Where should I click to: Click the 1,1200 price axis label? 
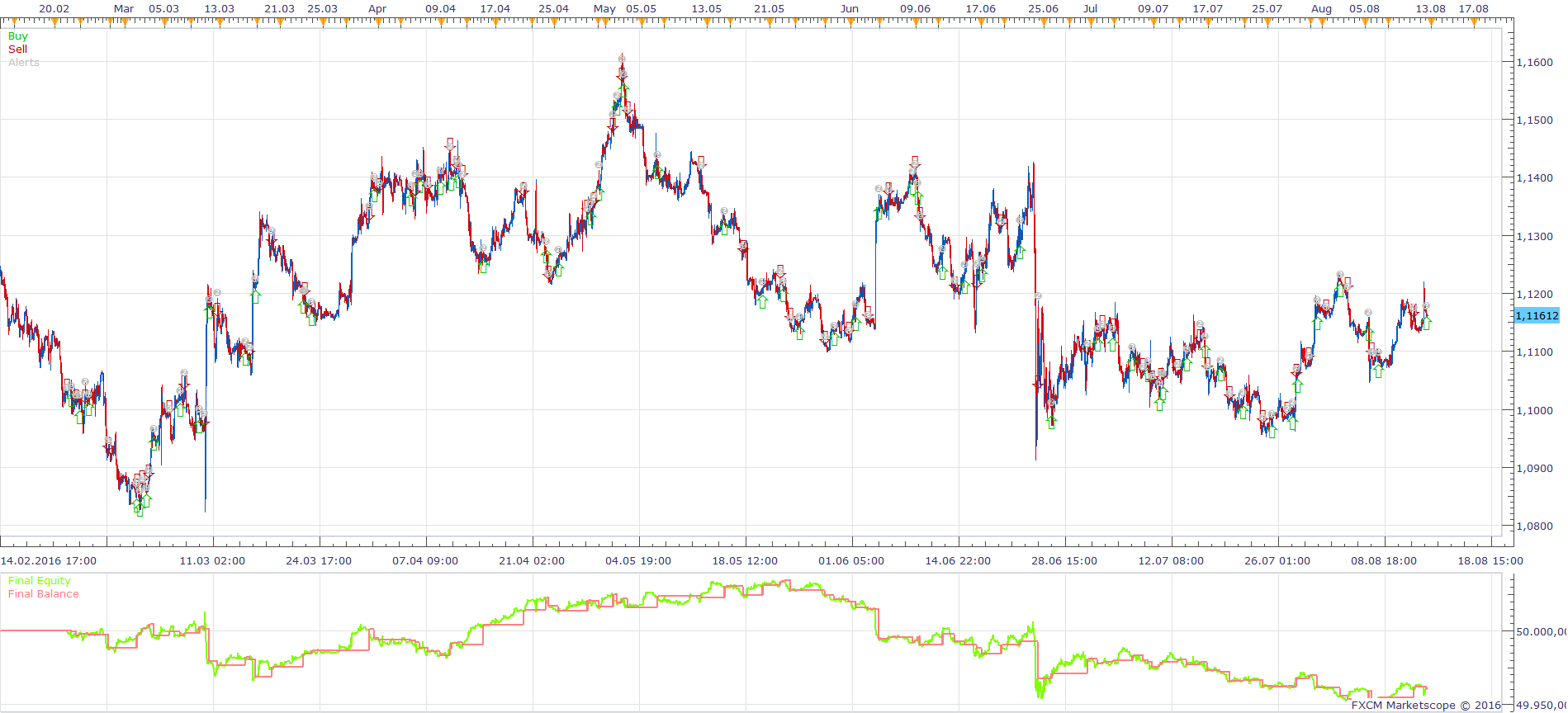[x=1535, y=295]
